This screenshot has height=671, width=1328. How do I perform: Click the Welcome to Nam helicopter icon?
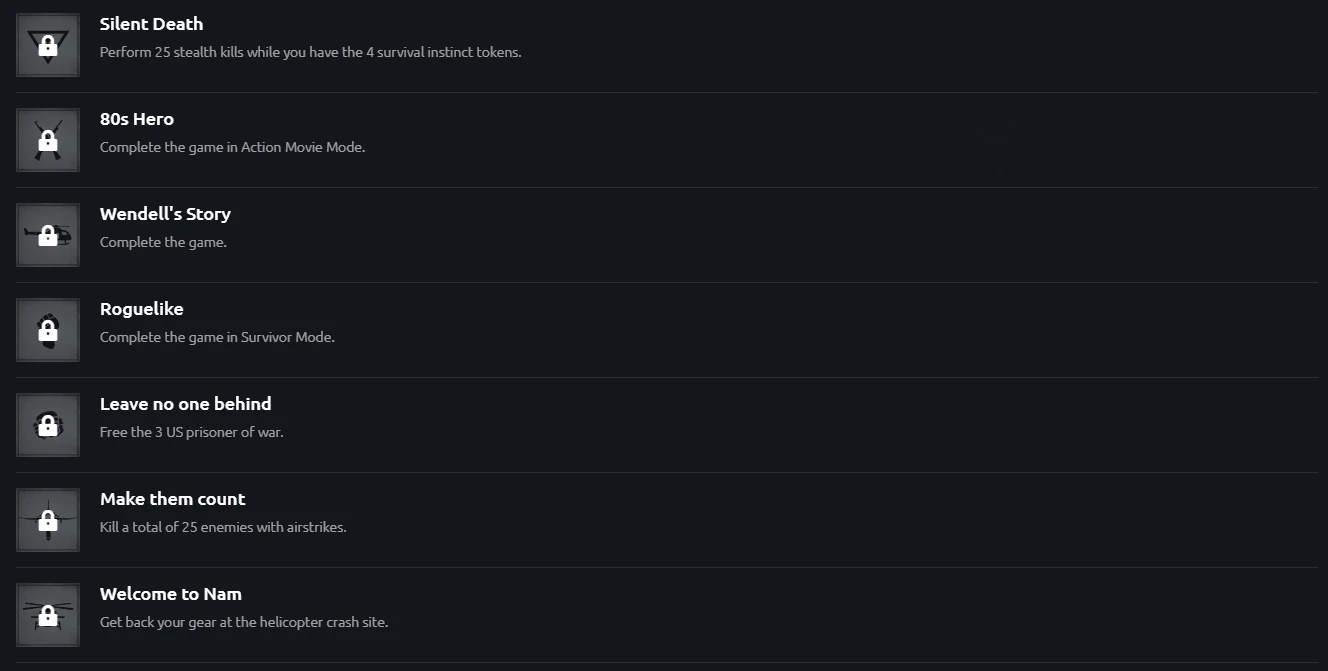(47, 615)
